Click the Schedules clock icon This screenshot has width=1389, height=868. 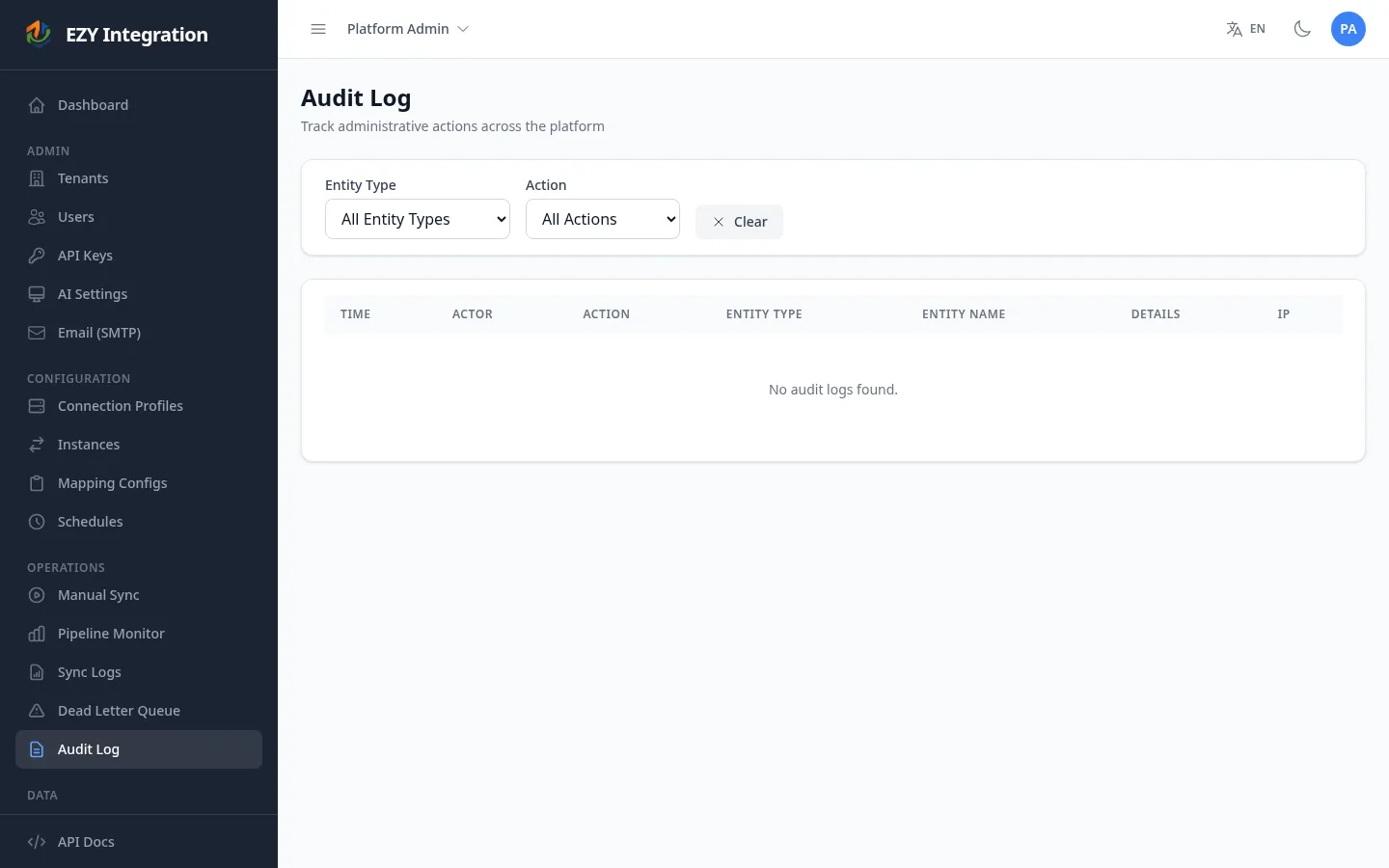37,522
